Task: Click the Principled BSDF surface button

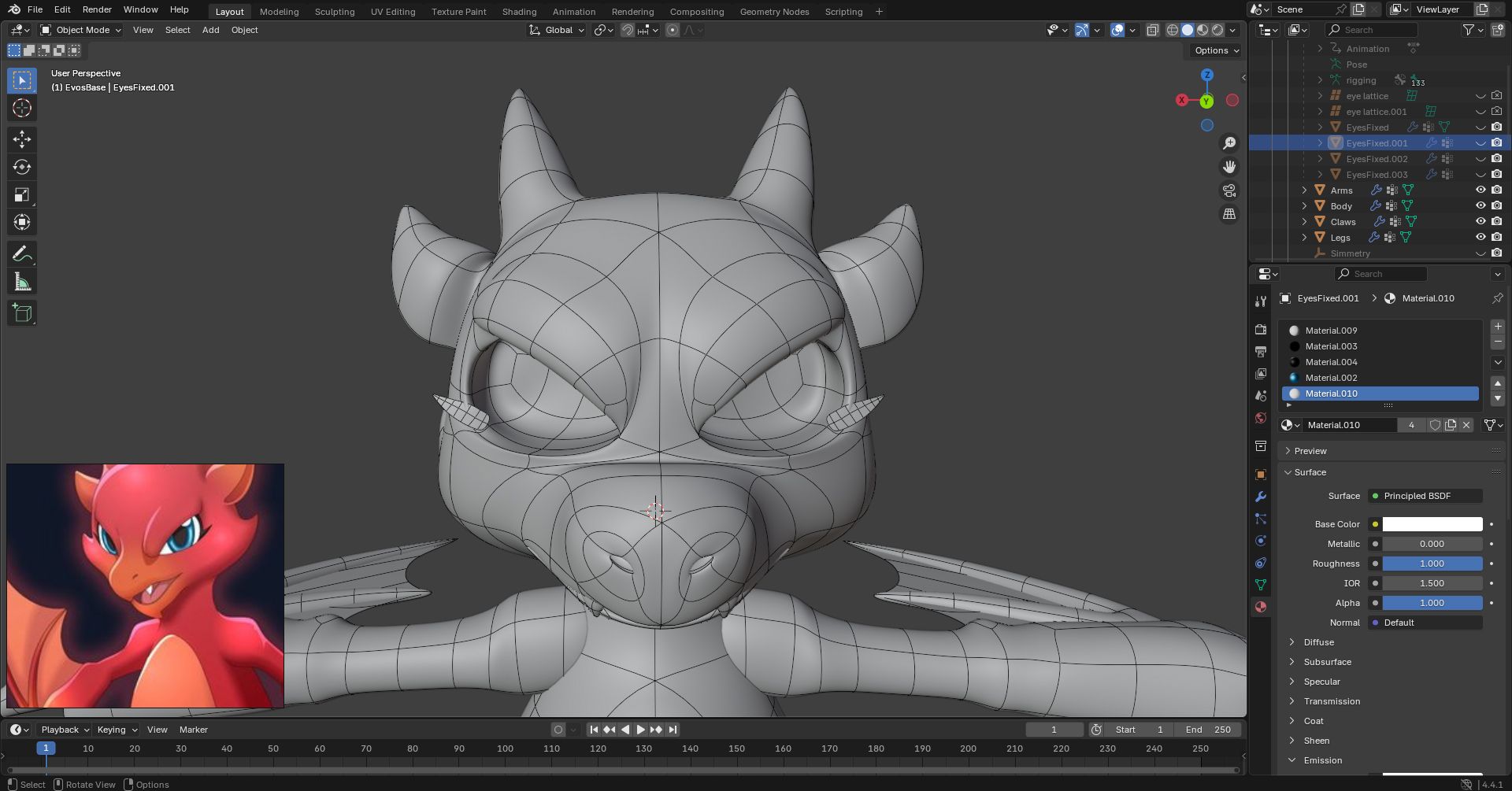Action: pyautogui.click(x=1425, y=496)
